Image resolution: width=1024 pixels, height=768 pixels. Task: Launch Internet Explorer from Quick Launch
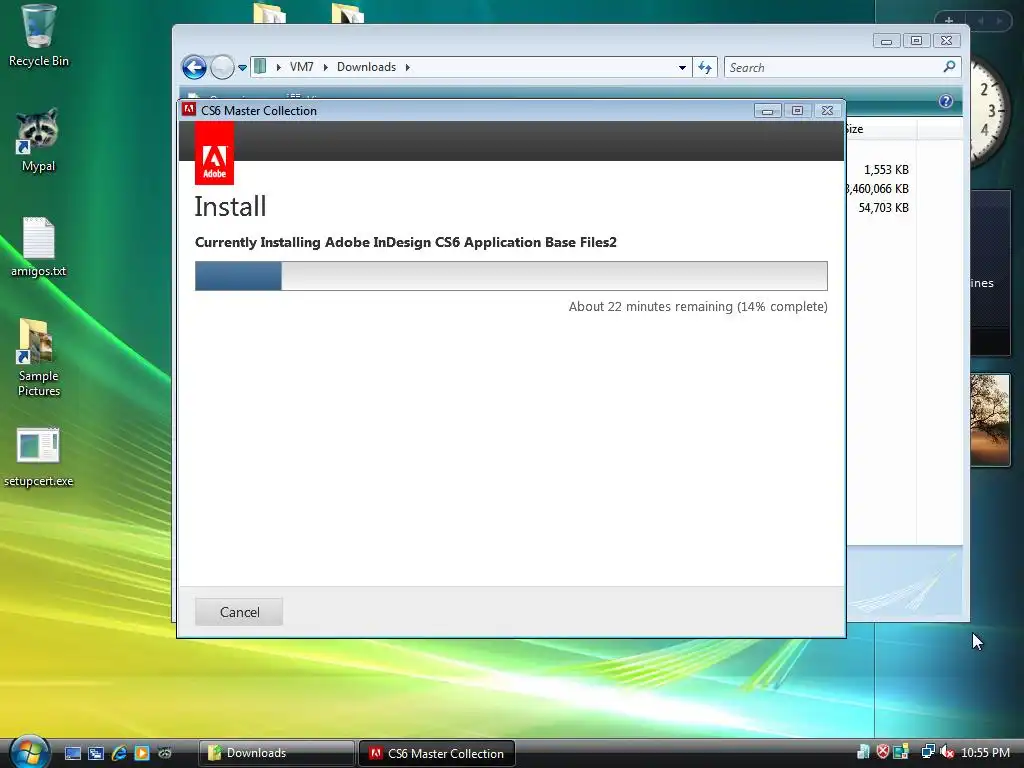pos(119,753)
